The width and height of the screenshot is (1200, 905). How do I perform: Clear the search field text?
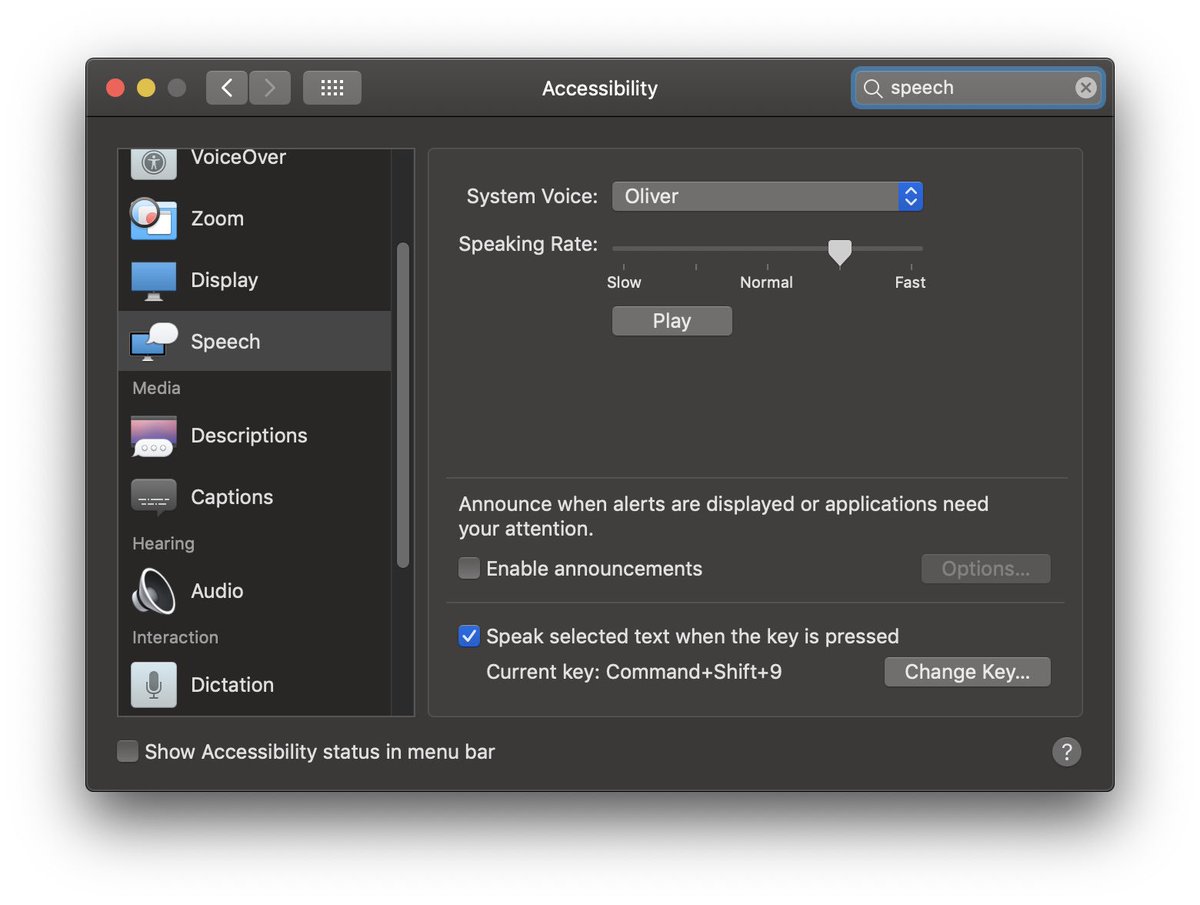1086,88
